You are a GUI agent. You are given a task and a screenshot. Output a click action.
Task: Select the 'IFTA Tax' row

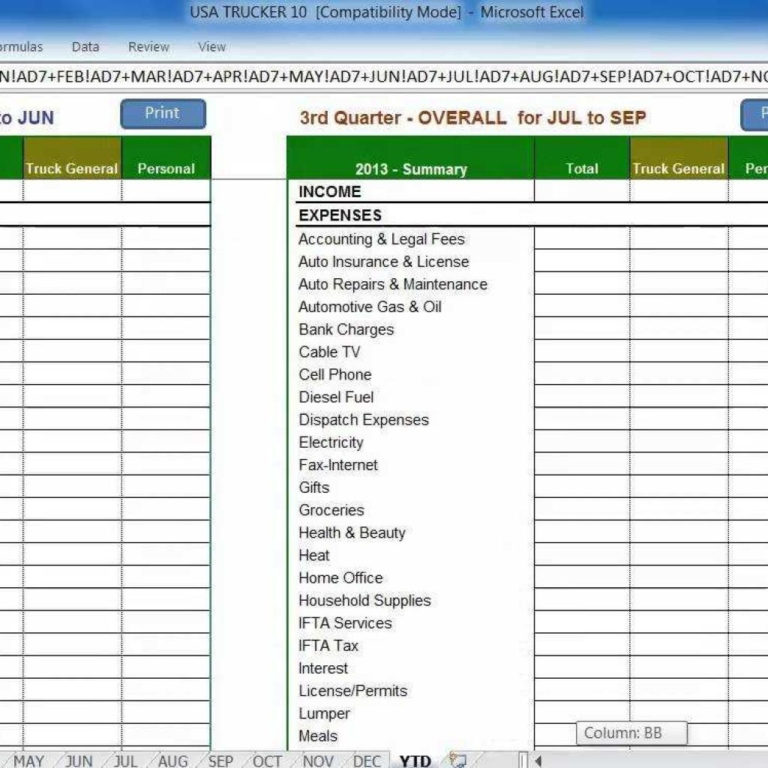(x=328, y=646)
